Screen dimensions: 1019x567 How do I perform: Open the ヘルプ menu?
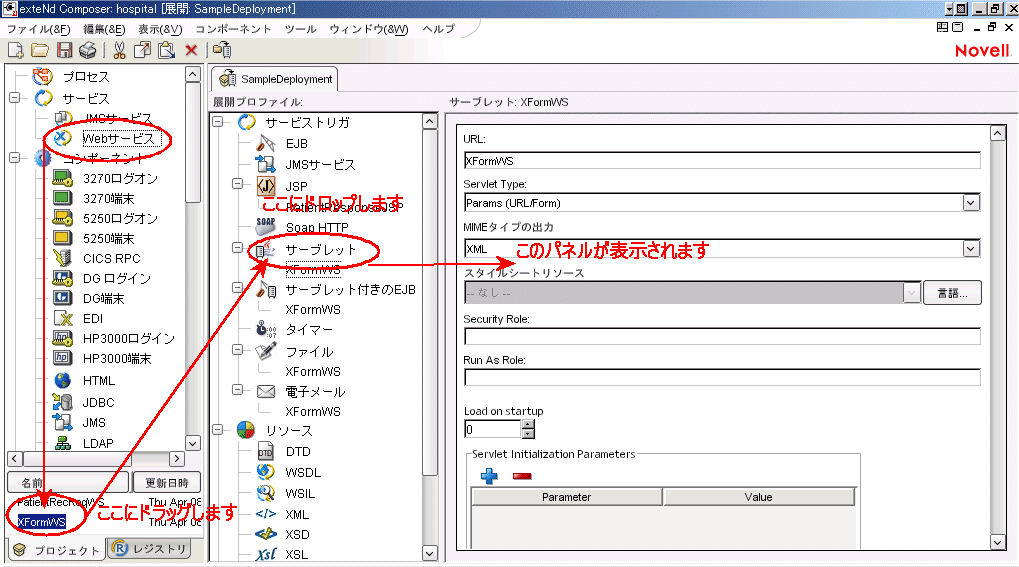point(439,29)
